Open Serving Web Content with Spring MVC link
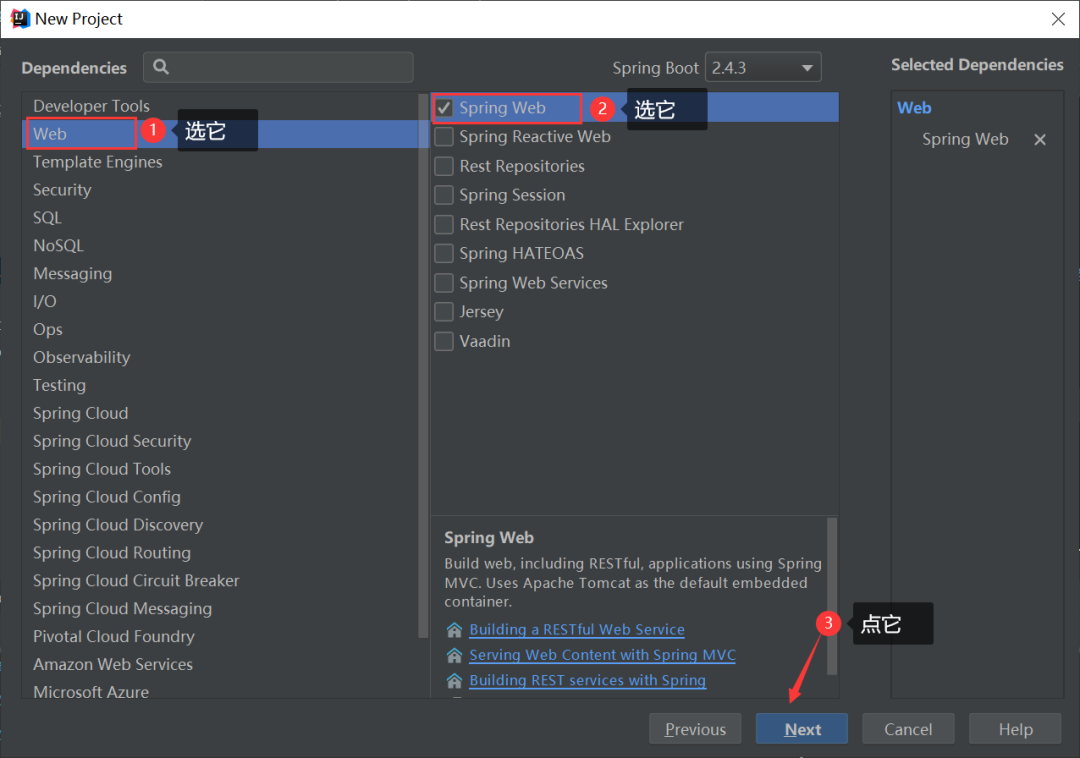The height and width of the screenshot is (758, 1080). point(603,655)
